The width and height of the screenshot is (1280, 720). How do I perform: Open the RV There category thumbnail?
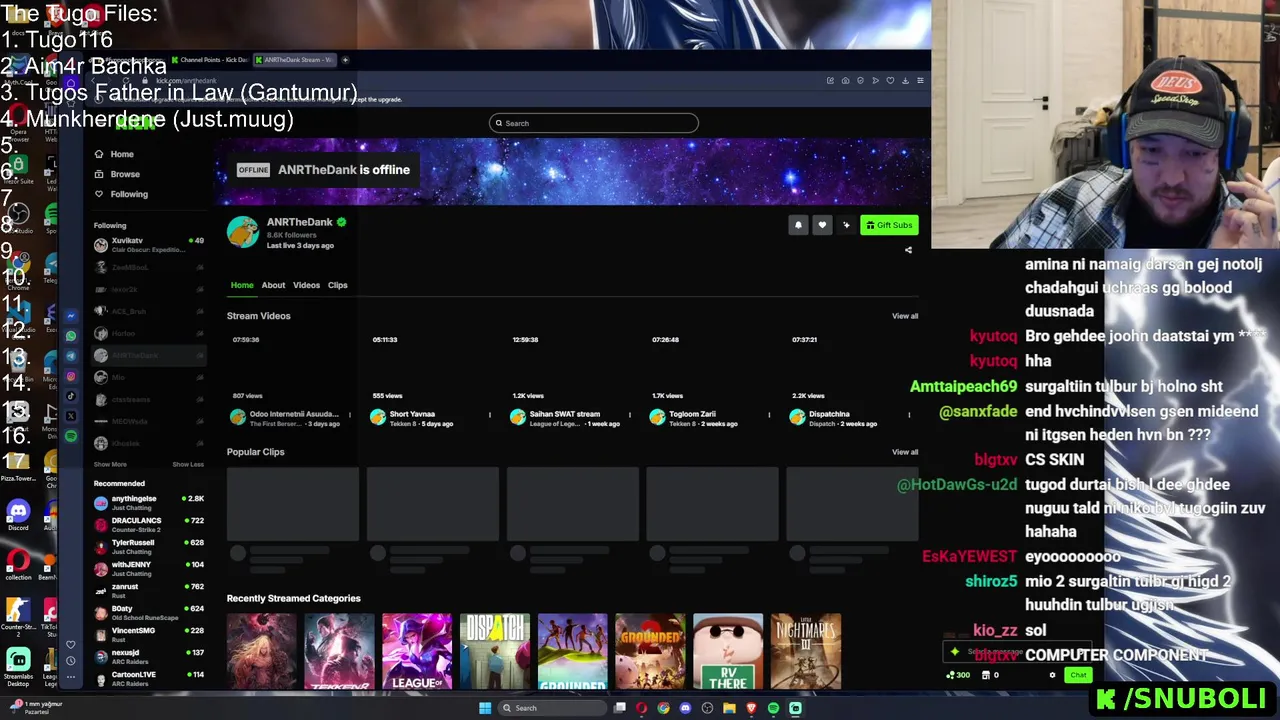(x=728, y=651)
